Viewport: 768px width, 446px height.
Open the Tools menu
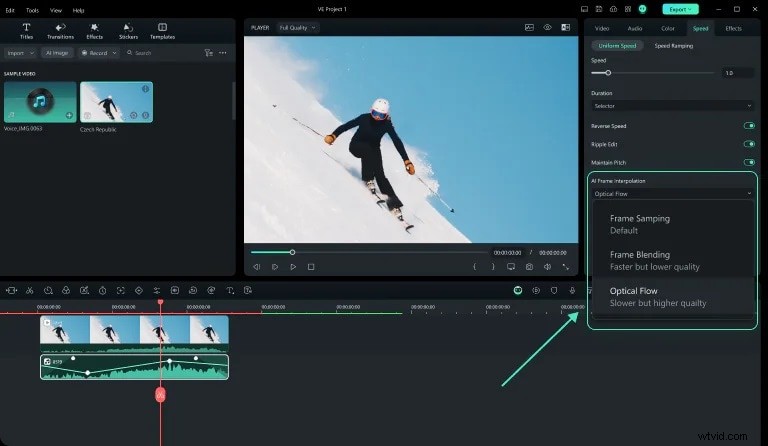(x=32, y=9)
